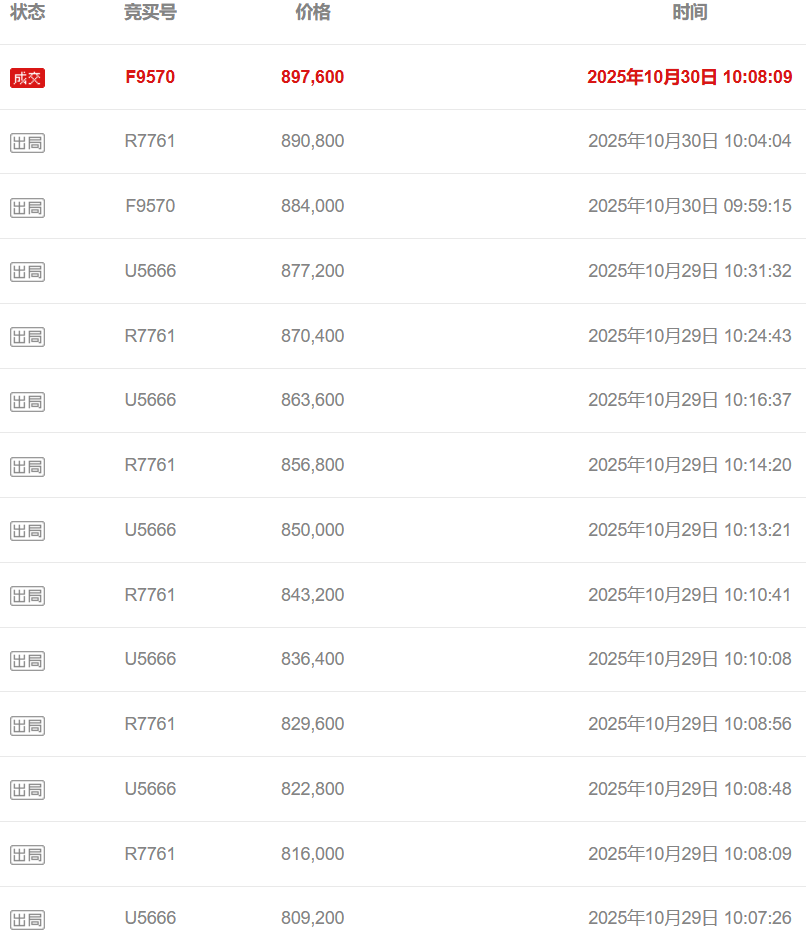Select winning bidder number F9570 in red
Viewport: 806px width, 943px height.
150,77
